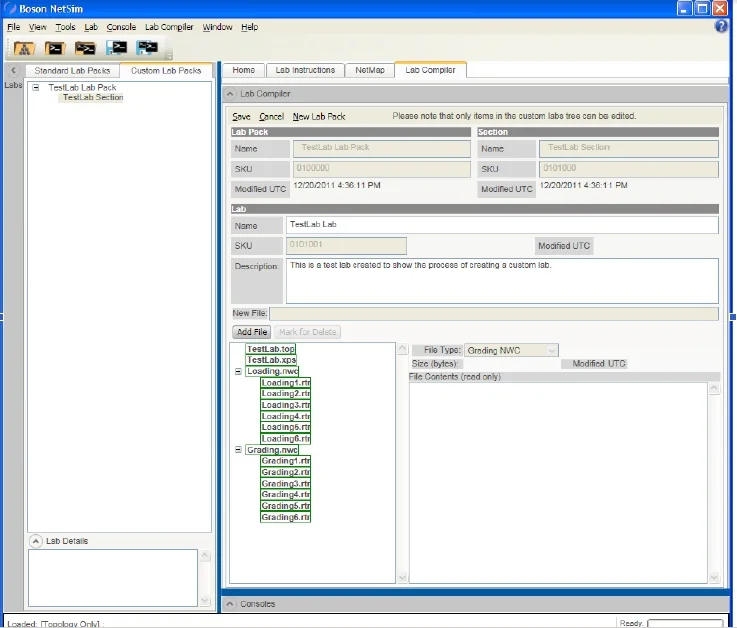Click the Add File button

click(252, 332)
